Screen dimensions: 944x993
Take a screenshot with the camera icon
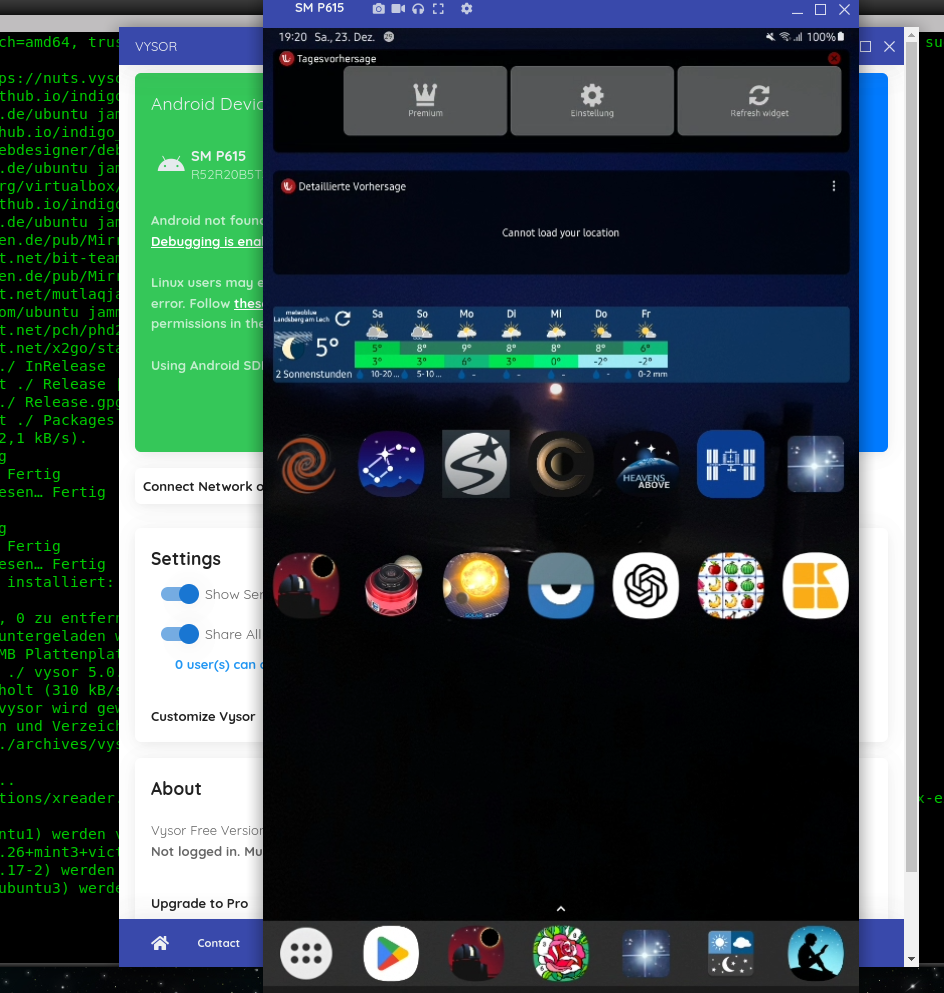click(x=378, y=9)
